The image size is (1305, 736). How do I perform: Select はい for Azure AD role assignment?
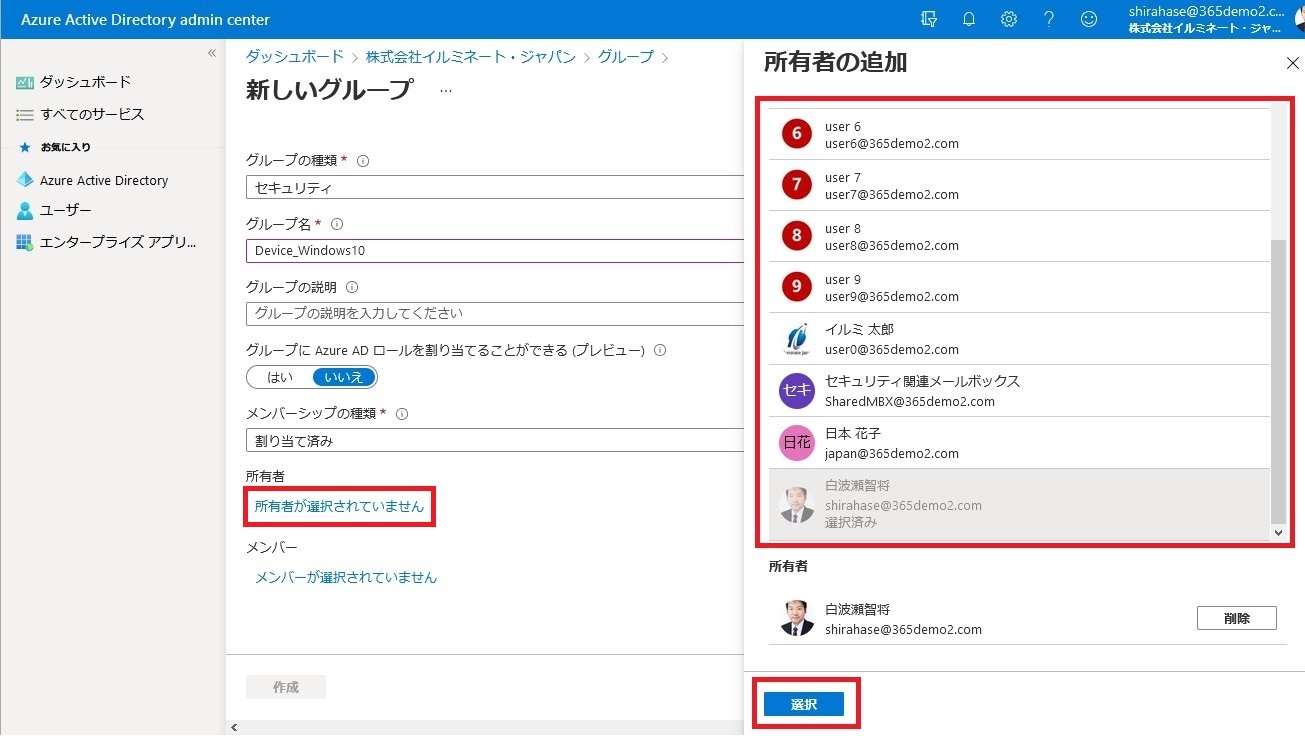[280, 377]
